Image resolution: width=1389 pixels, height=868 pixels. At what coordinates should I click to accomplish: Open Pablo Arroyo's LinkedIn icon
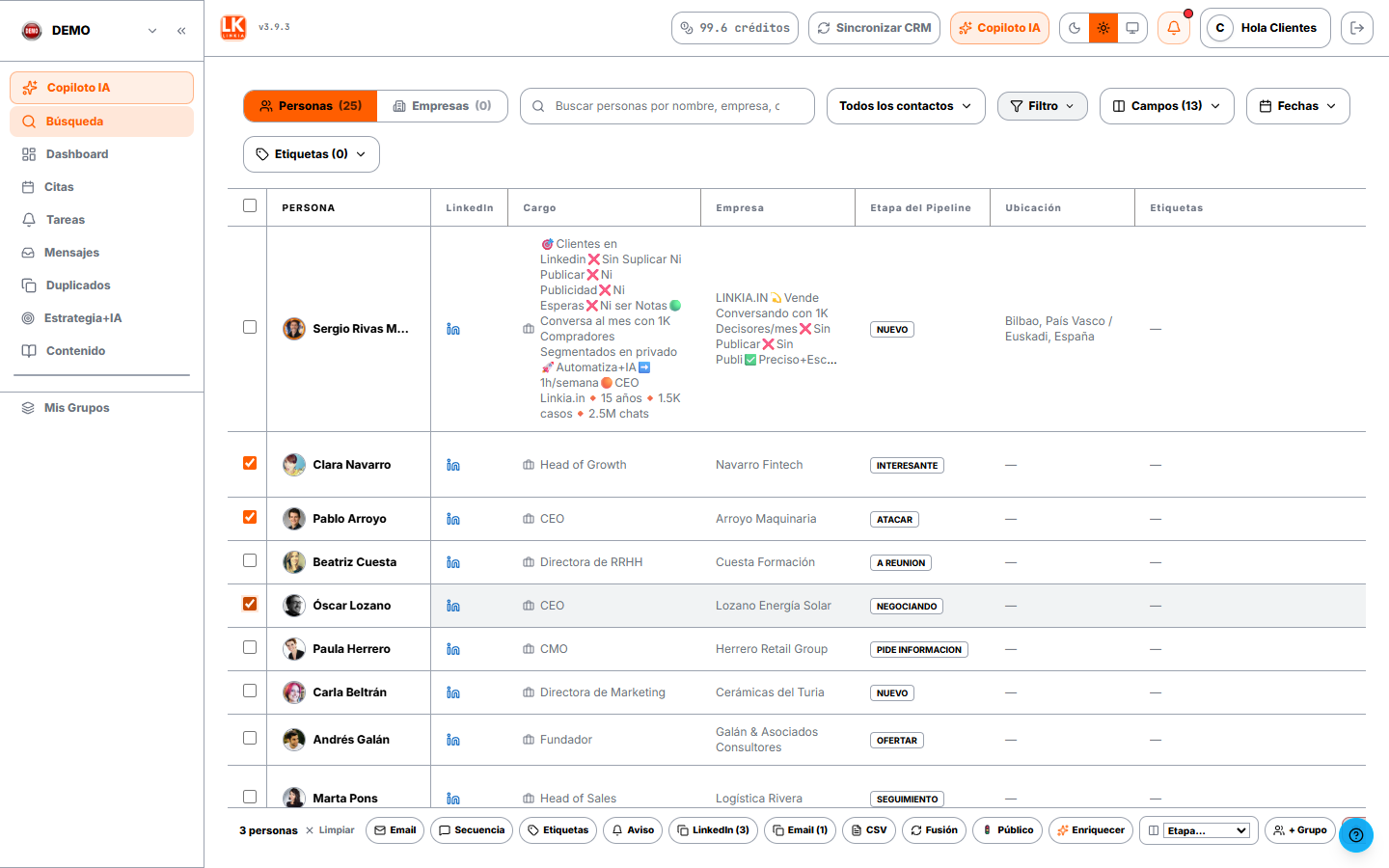point(453,519)
